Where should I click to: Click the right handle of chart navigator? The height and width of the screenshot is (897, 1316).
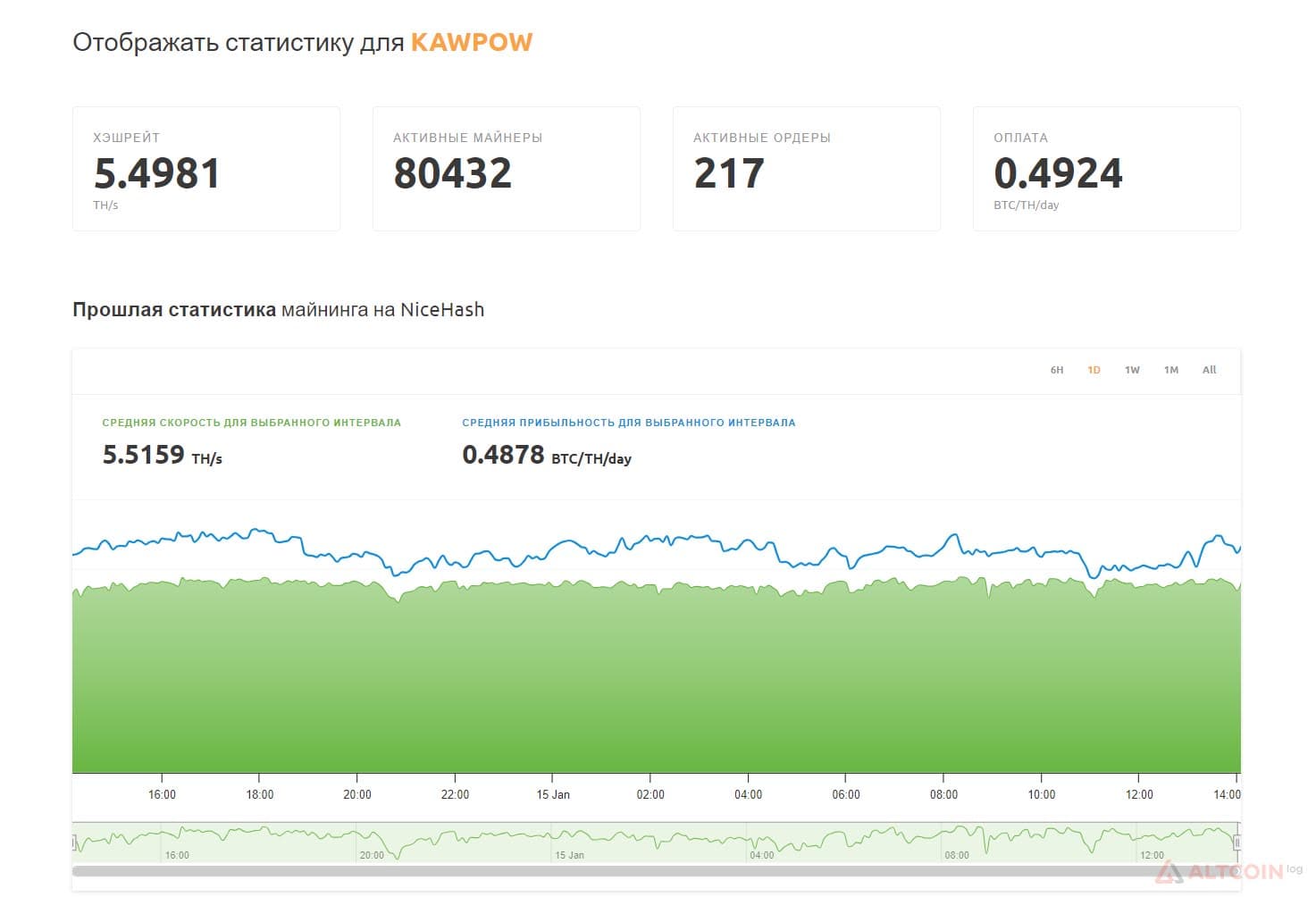[x=1237, y=842]
